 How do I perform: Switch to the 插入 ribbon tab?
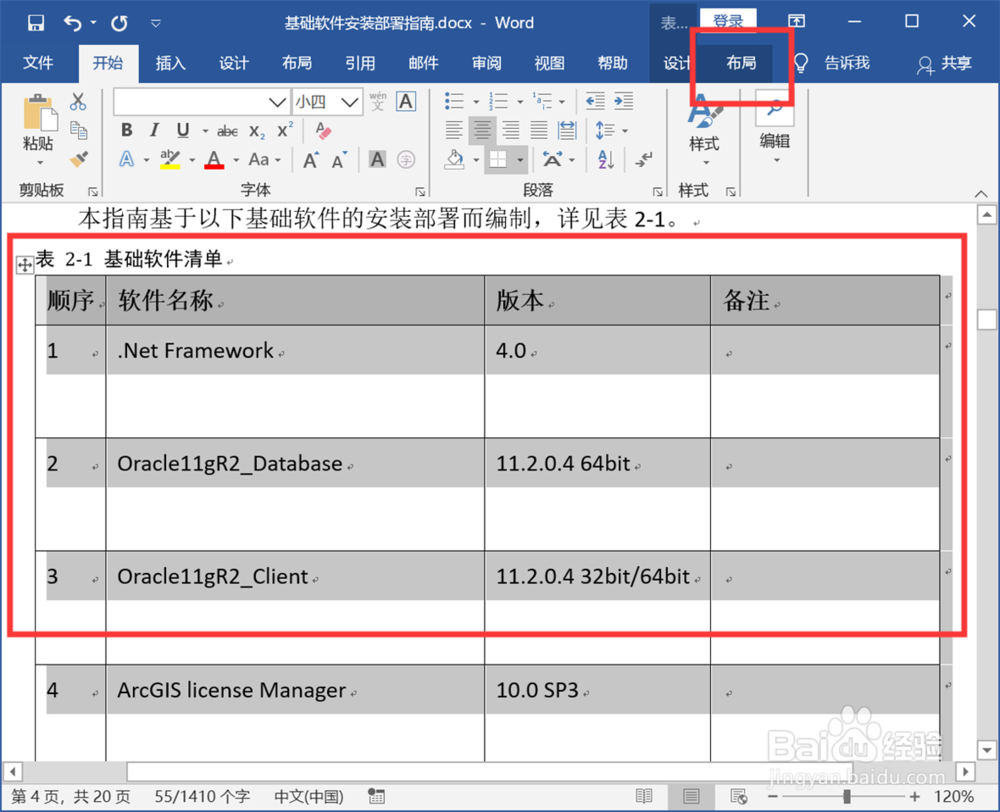[x=170, y=63]
